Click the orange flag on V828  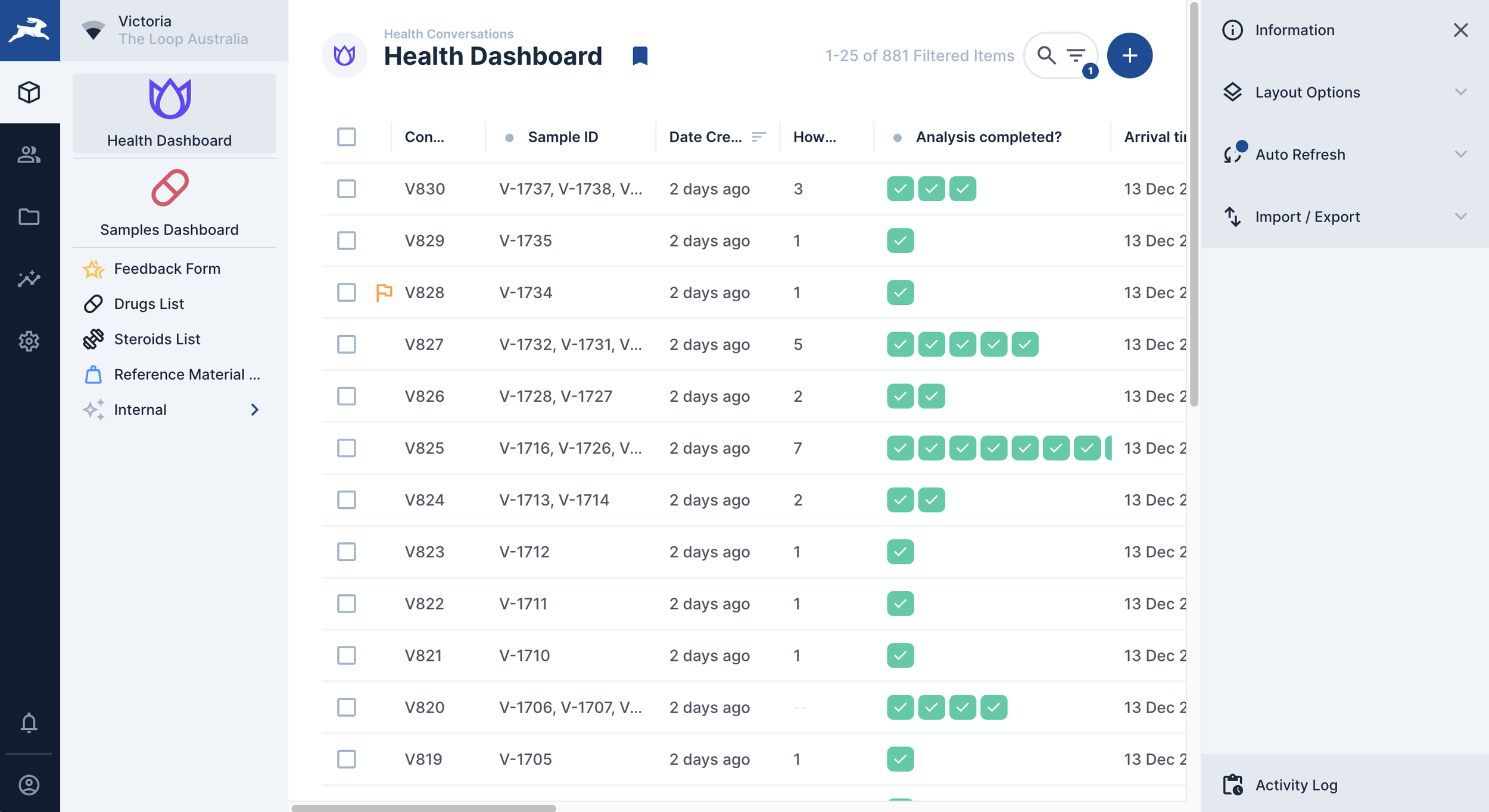[384, 292]
